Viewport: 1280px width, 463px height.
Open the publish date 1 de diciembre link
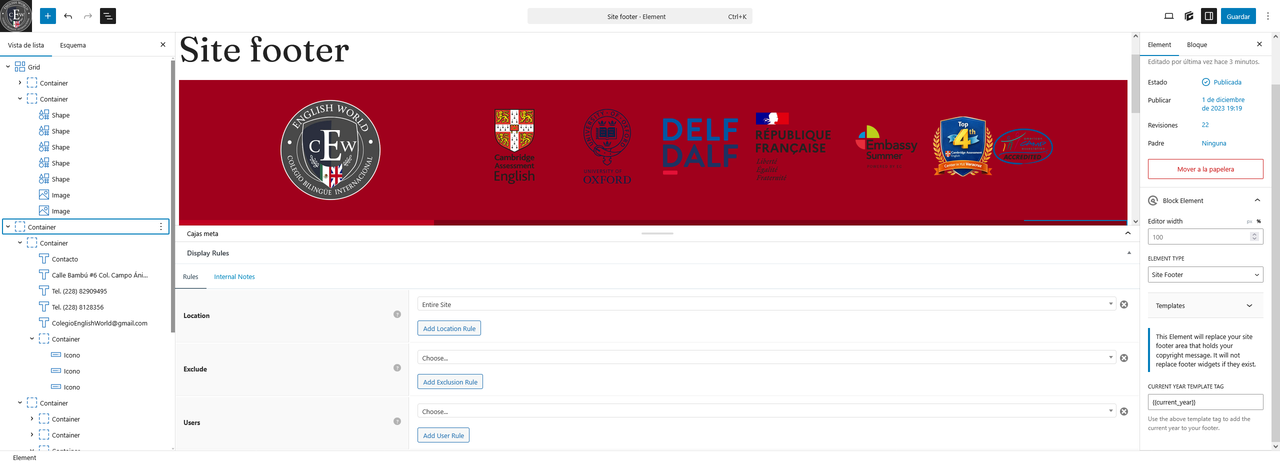point(1223,104)
